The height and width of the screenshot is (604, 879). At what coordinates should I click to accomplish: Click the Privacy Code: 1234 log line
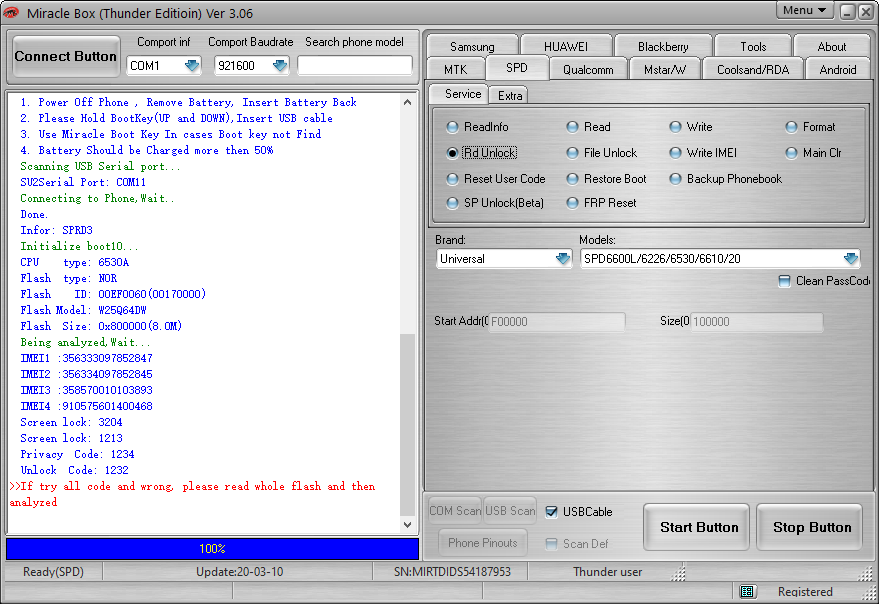coord(77,454)
